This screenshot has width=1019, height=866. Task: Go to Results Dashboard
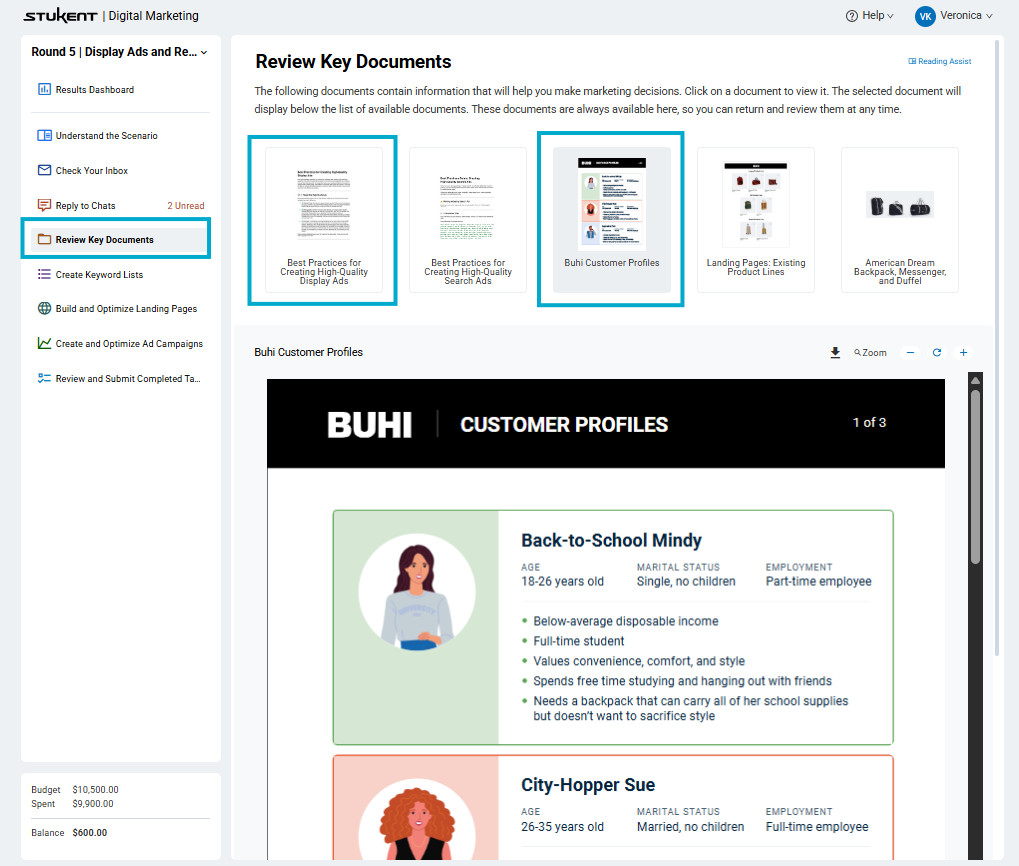click(95, 90)
